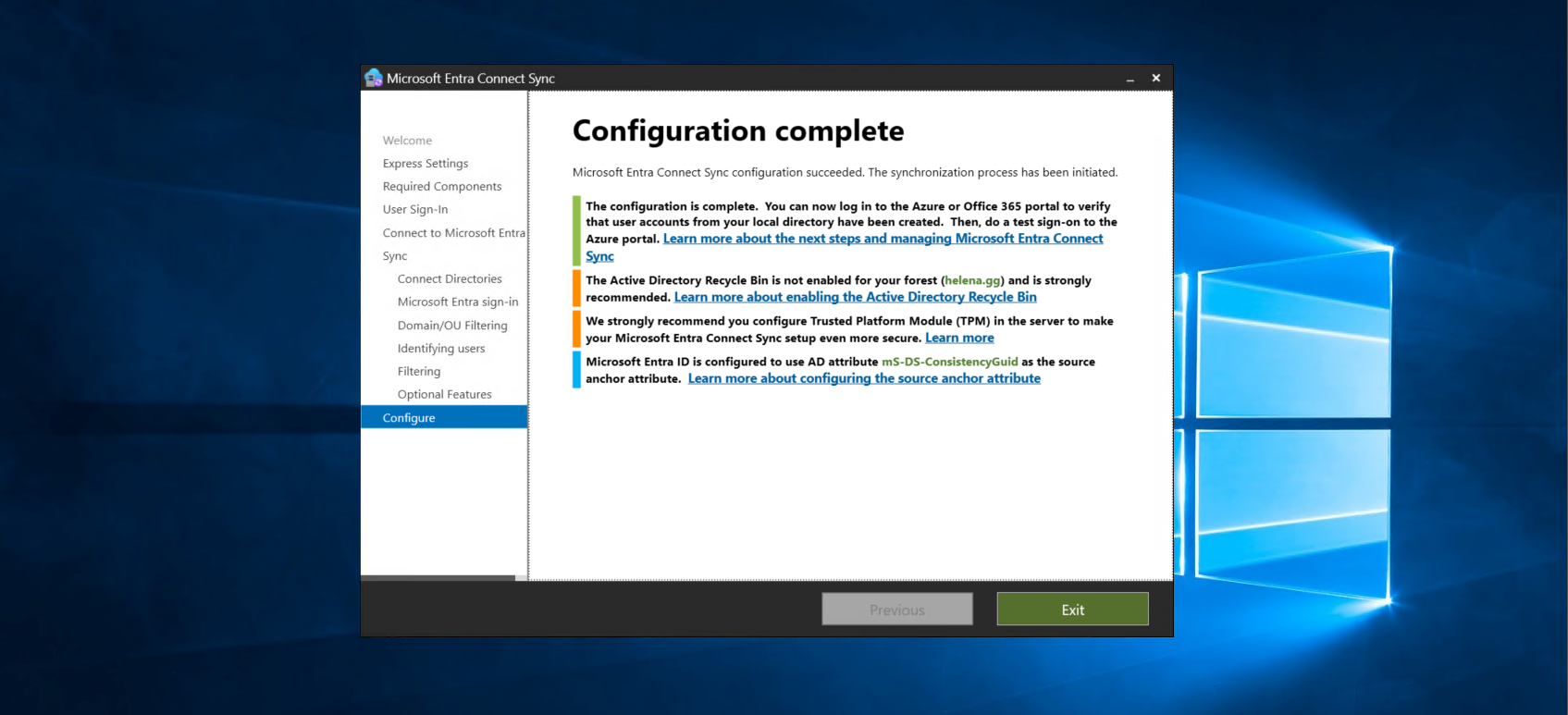Open Active Directory Recycle Bin learn more link

(x=855, y=297)
